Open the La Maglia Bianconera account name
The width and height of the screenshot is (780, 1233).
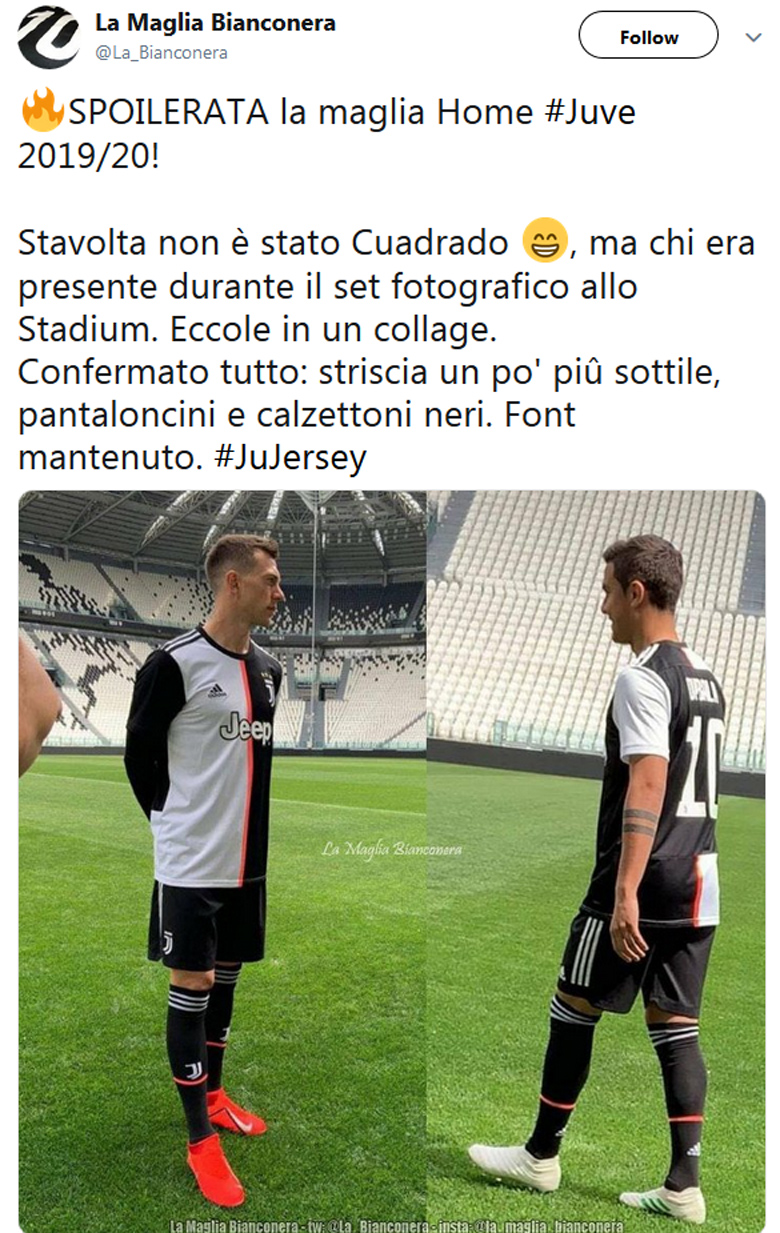215,23
